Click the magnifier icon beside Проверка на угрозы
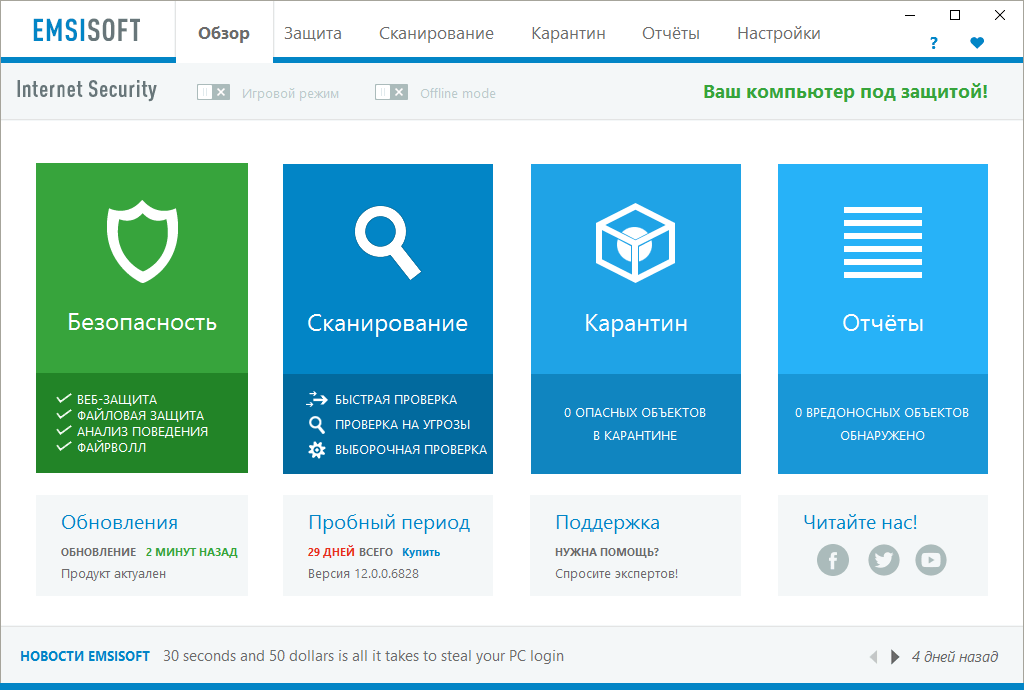This screenshot has height=690, width=1024. 317,424
